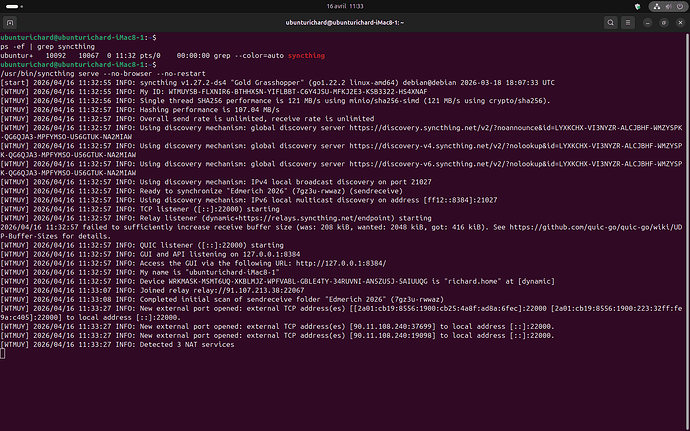Screen dimensions: 690x431
Task: Click "pts/0" in the ps output
Action: (150, 55)
